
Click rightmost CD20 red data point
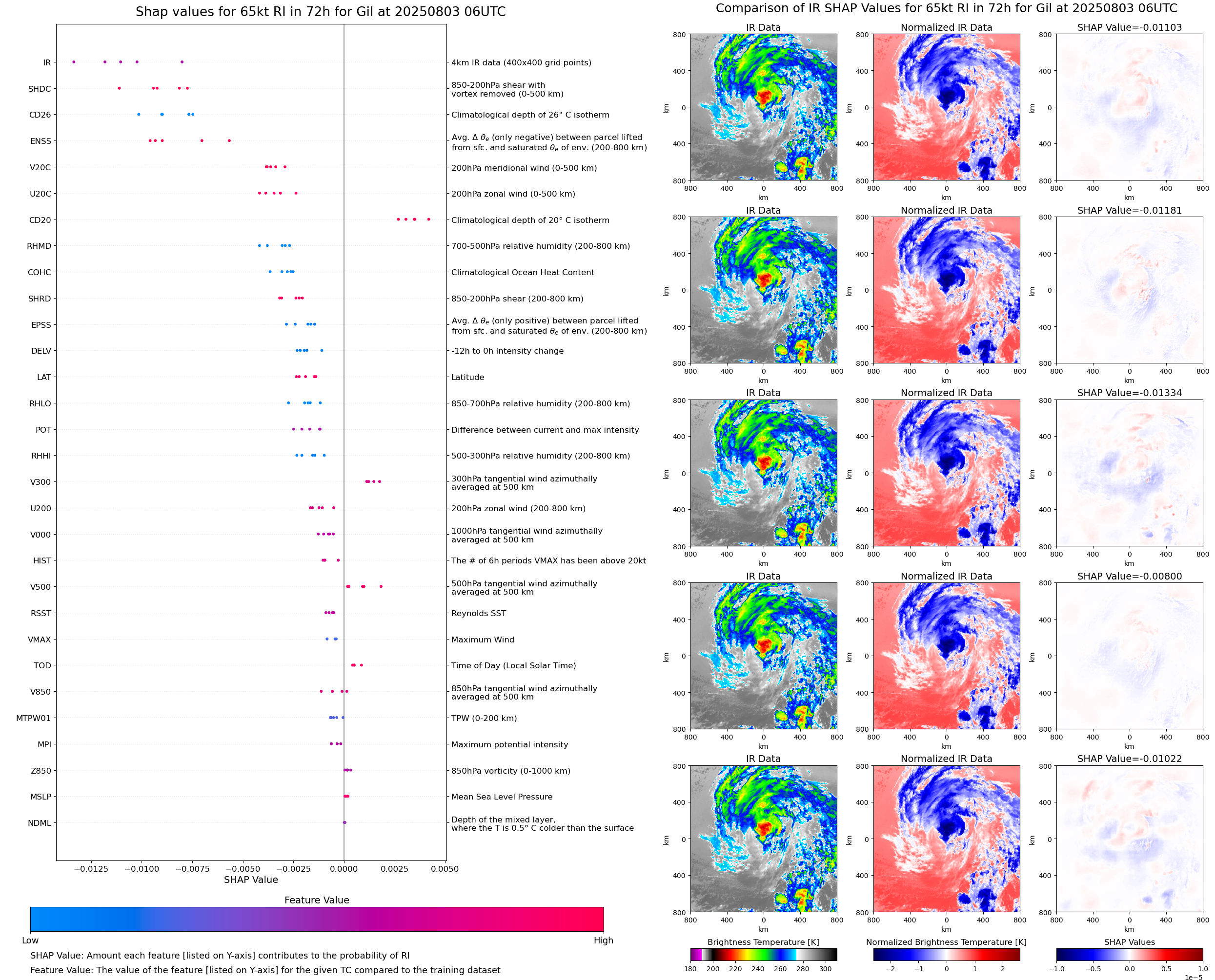tap(428, 219)
